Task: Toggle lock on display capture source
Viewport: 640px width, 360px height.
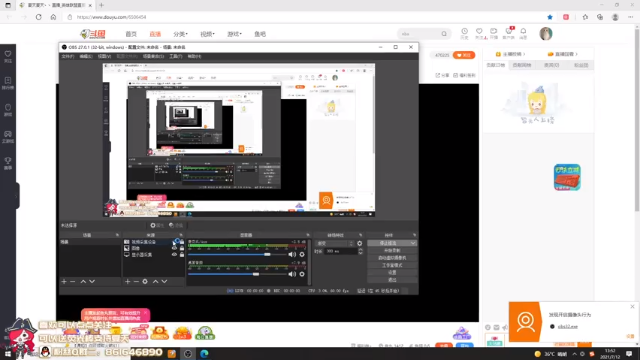Action: pos(182,254)
